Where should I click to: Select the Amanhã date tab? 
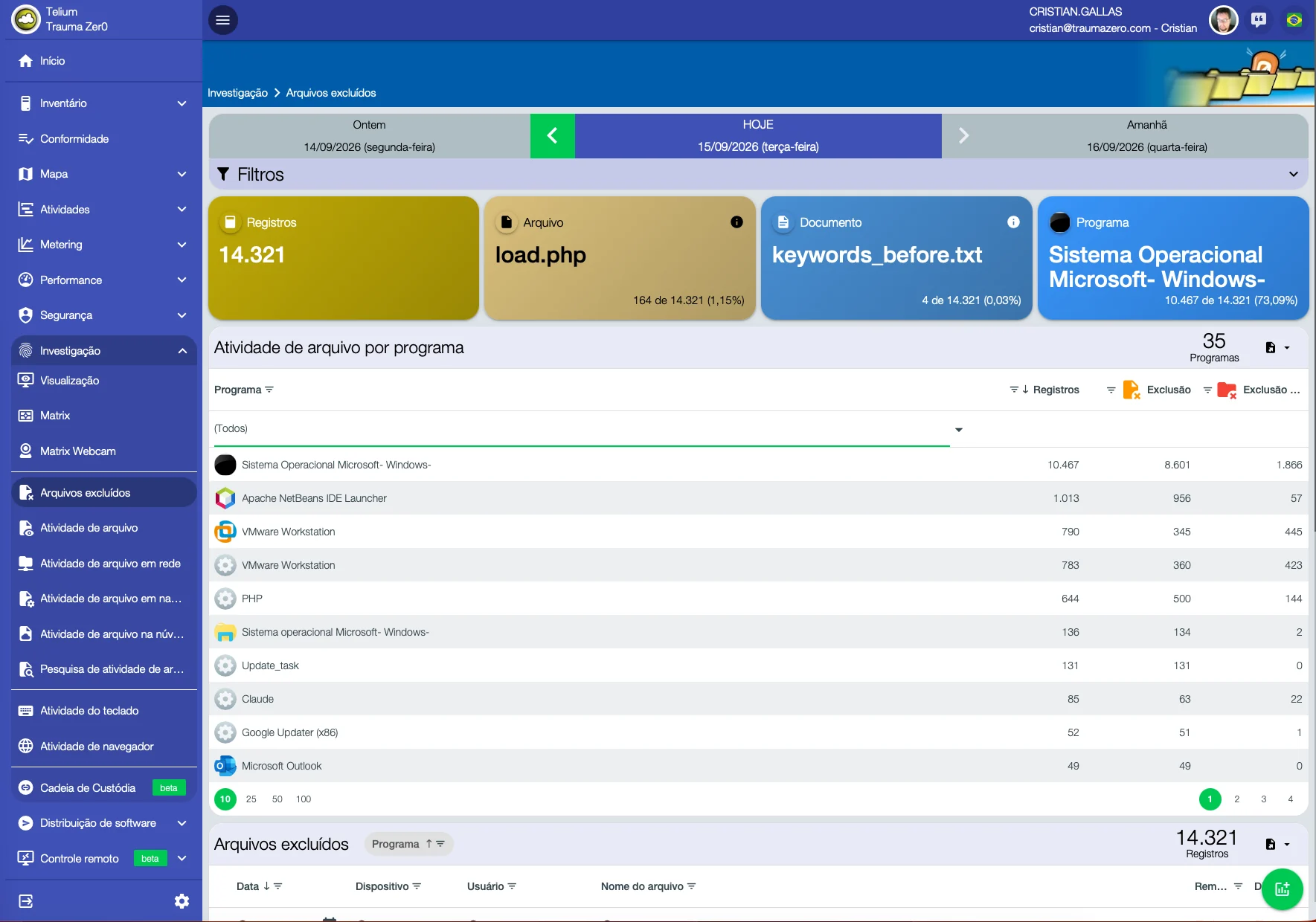coord(1146,135)
